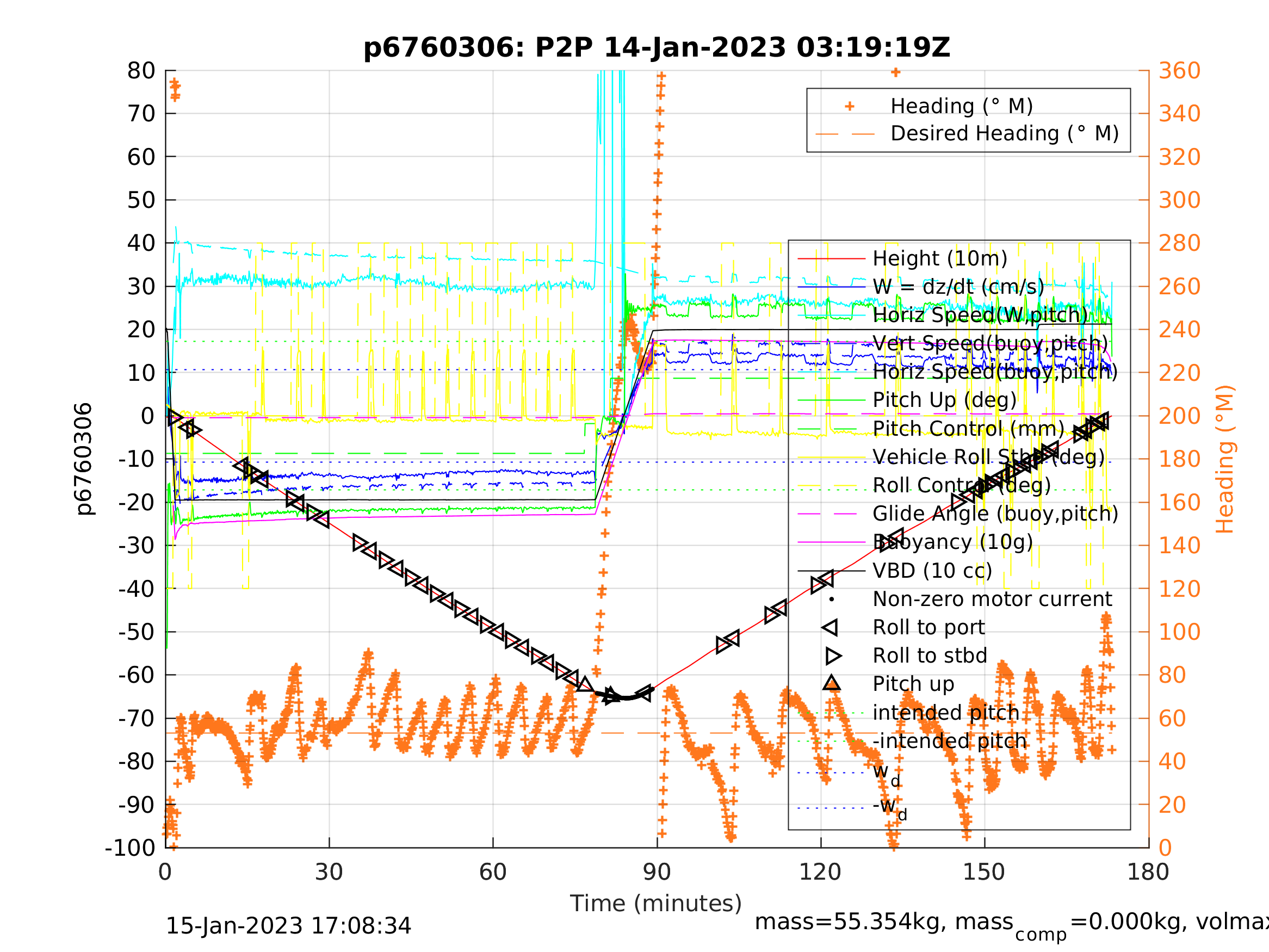Screen dimensions: 1269x952
Task: Click the 15-Jan-2023 17:08:34 timestamp footer
Action: coord(288,926)
